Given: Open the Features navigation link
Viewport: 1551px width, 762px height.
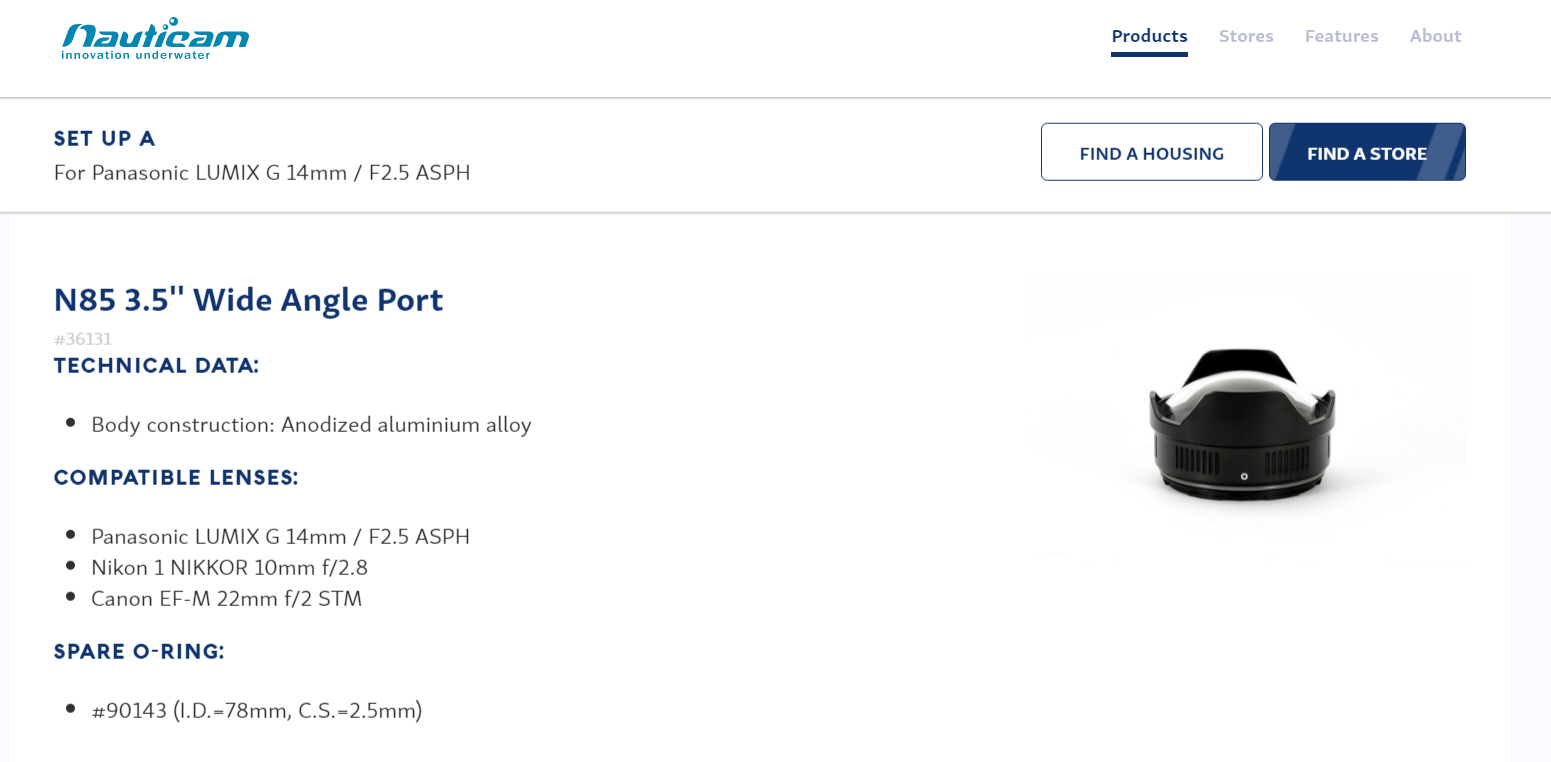Looking at the screenshot, I should tap(1341, 36).
